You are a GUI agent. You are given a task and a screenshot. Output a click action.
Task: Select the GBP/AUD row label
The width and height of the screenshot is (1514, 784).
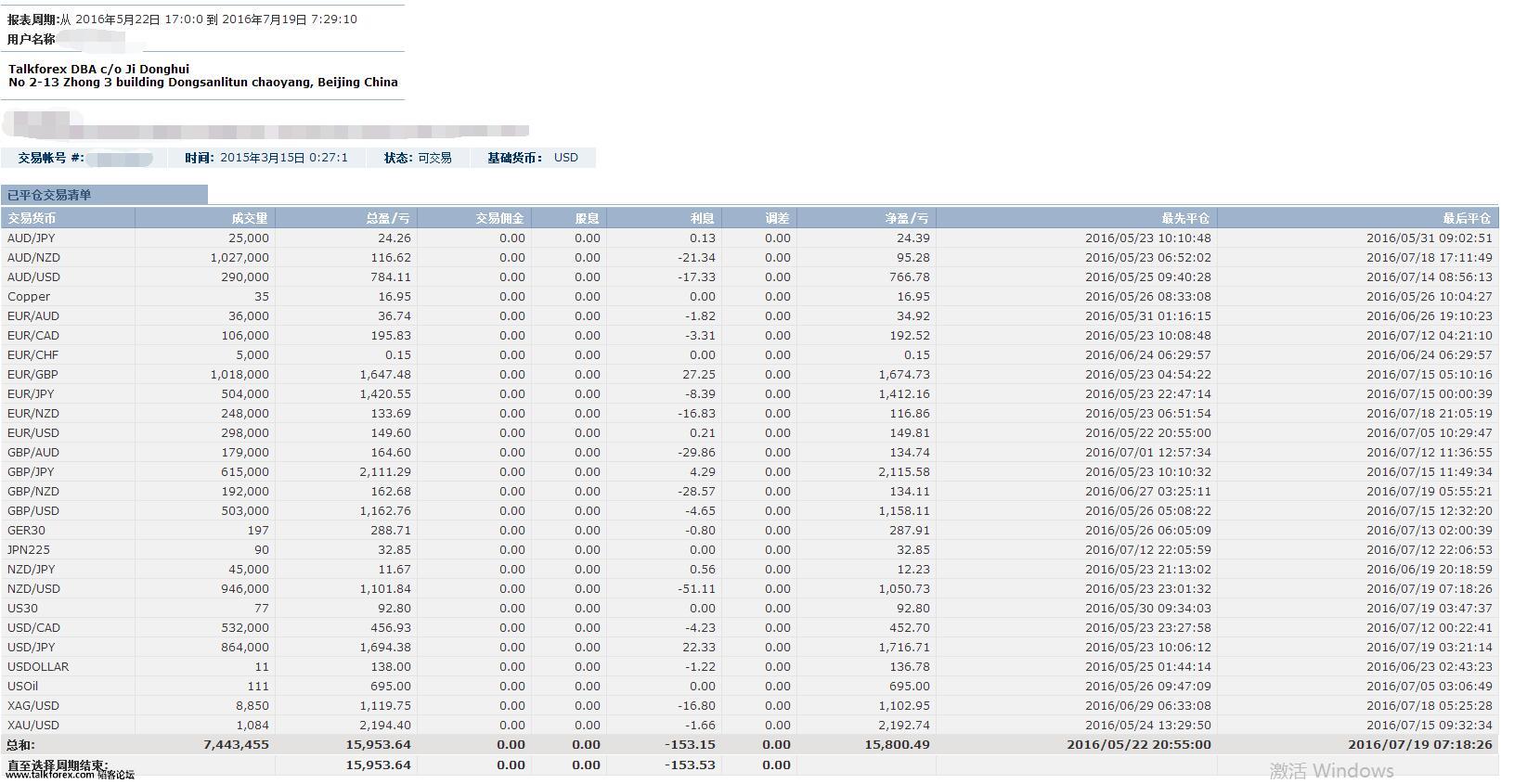[33, 453]
